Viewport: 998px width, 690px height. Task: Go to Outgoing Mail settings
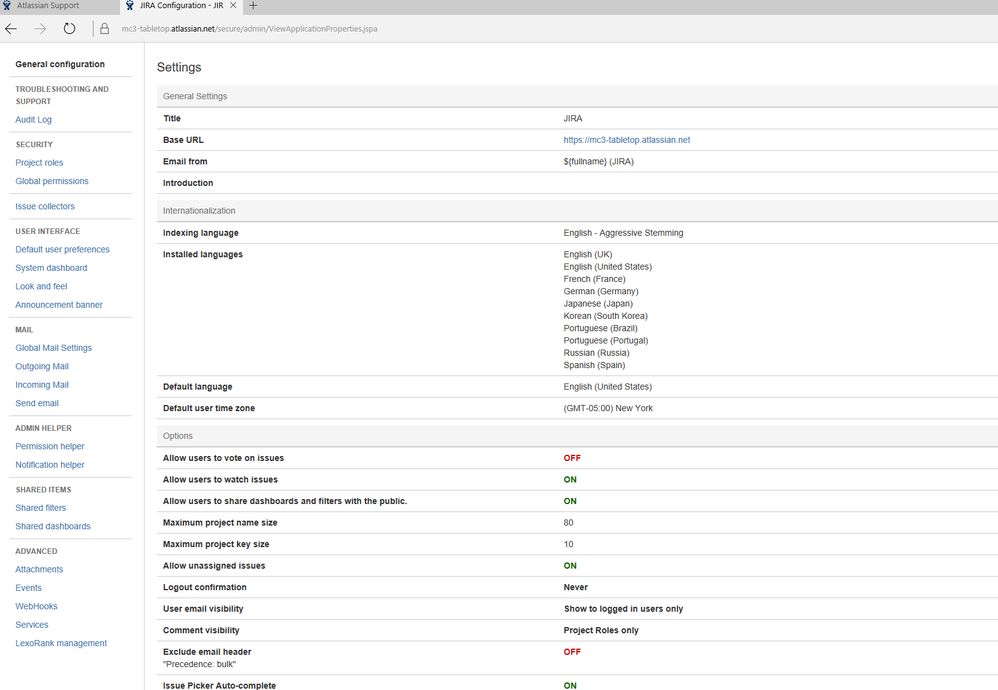(42, 367)
